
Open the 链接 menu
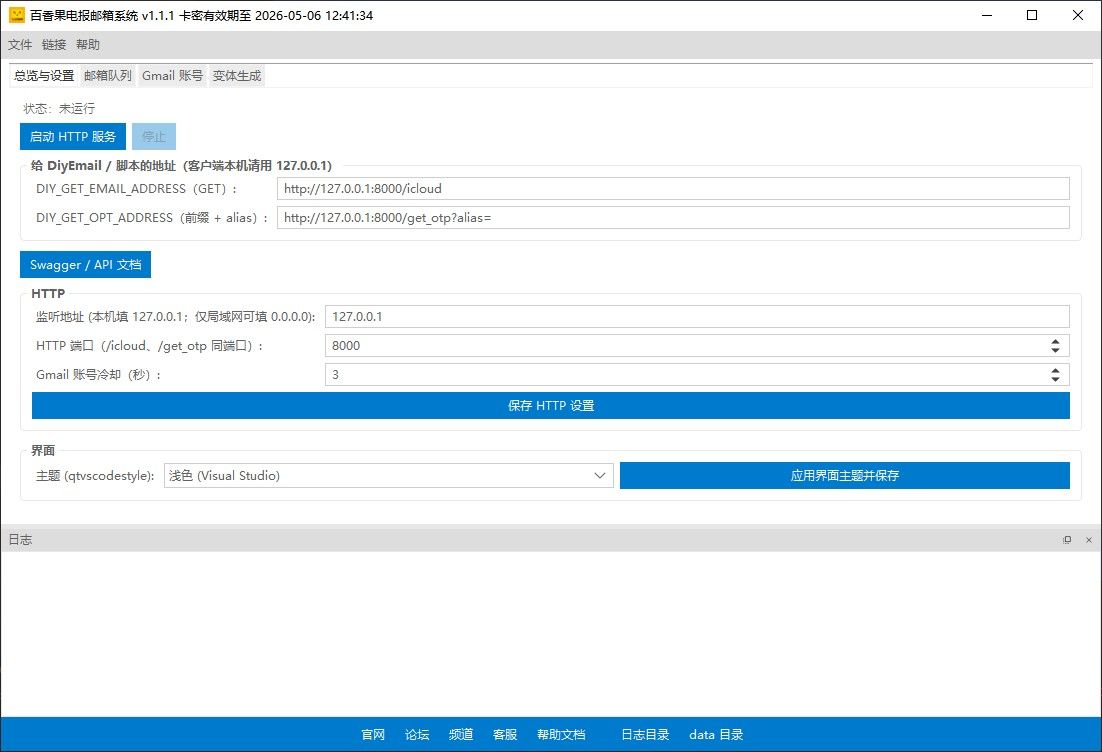[x=54, y=45]
